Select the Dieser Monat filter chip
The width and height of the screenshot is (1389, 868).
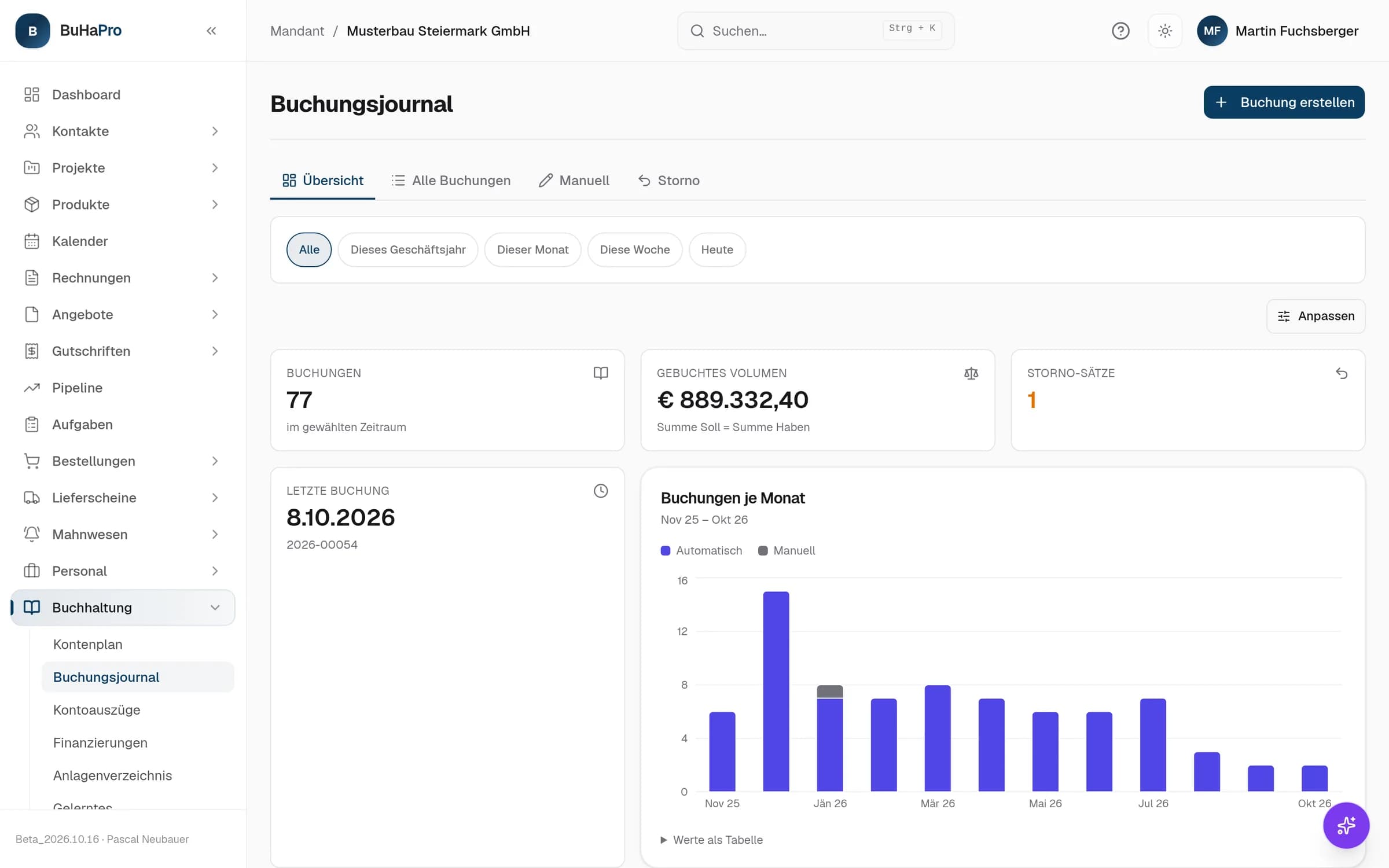pos(532,249)
